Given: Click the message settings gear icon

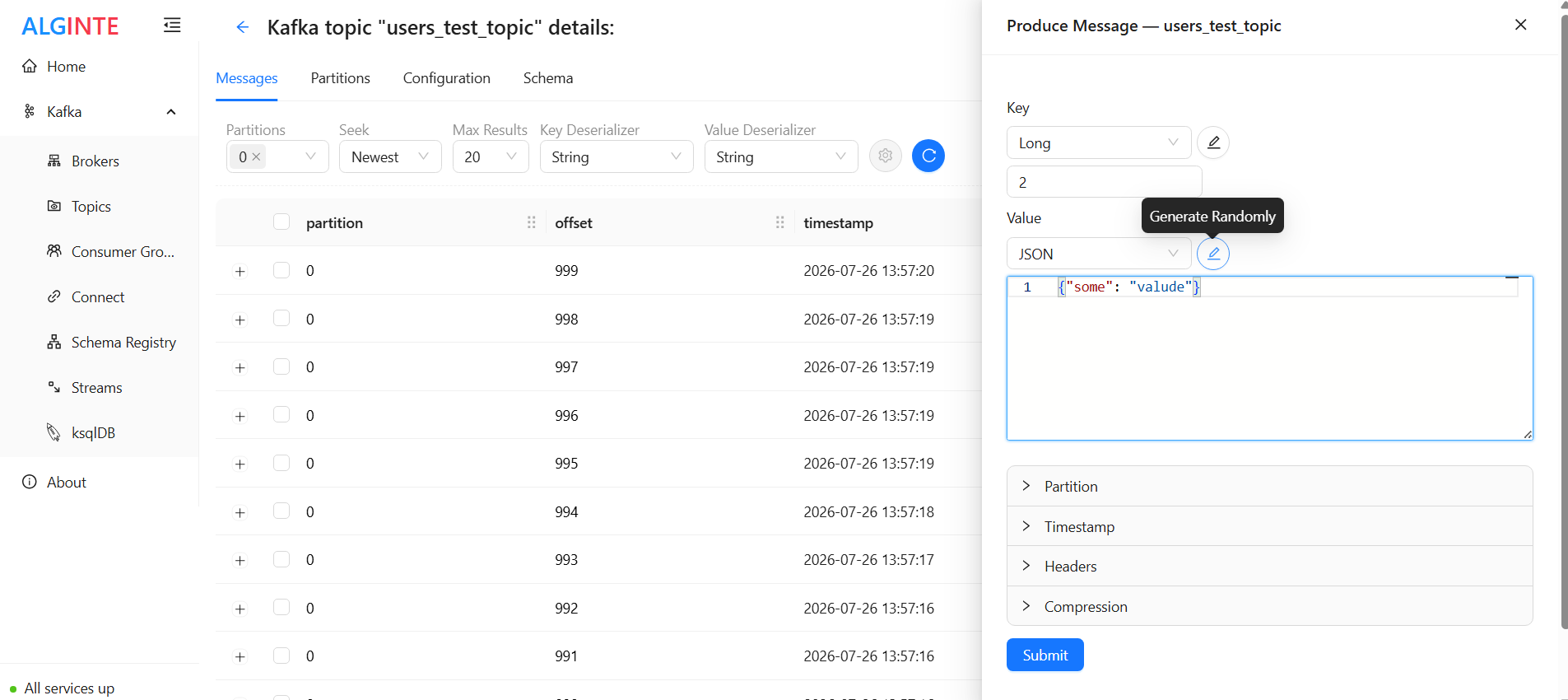Looking at the screenshot, I should coord(886,156).
